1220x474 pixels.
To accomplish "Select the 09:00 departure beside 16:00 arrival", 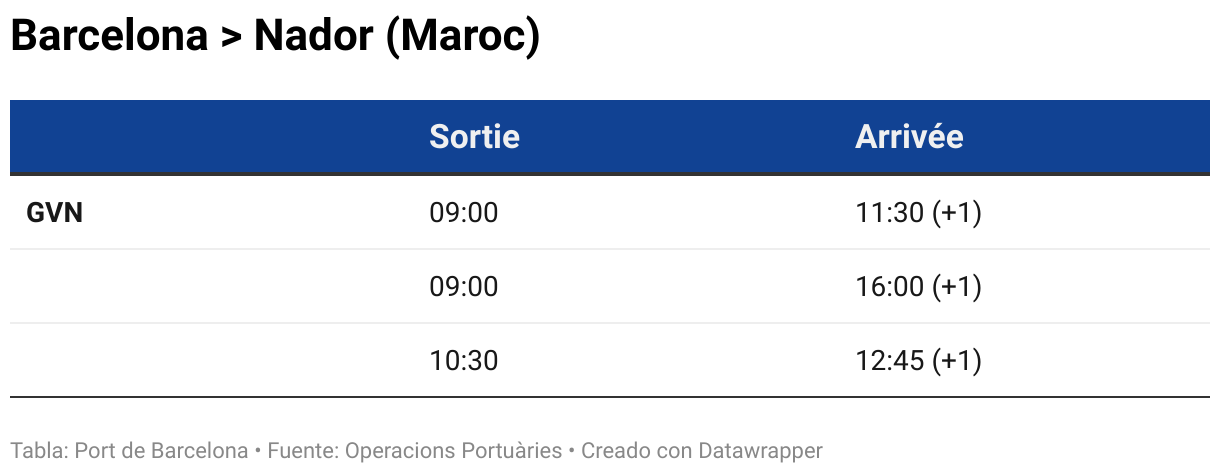I will coord(463,287).
